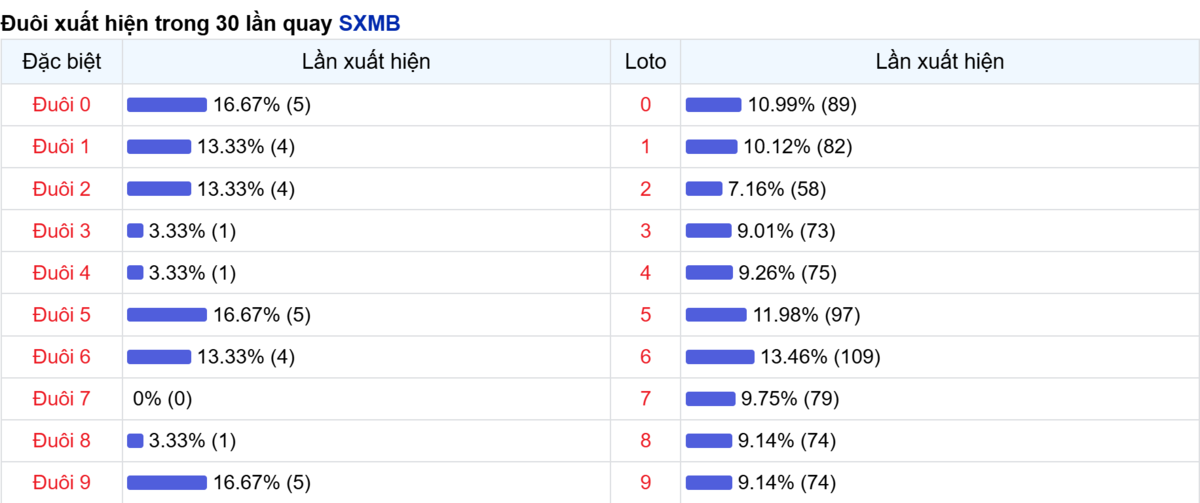The image size is (1200, 503).
Task: Select Loto number 2
Action: pyautogui.click(x=645, y=189)
